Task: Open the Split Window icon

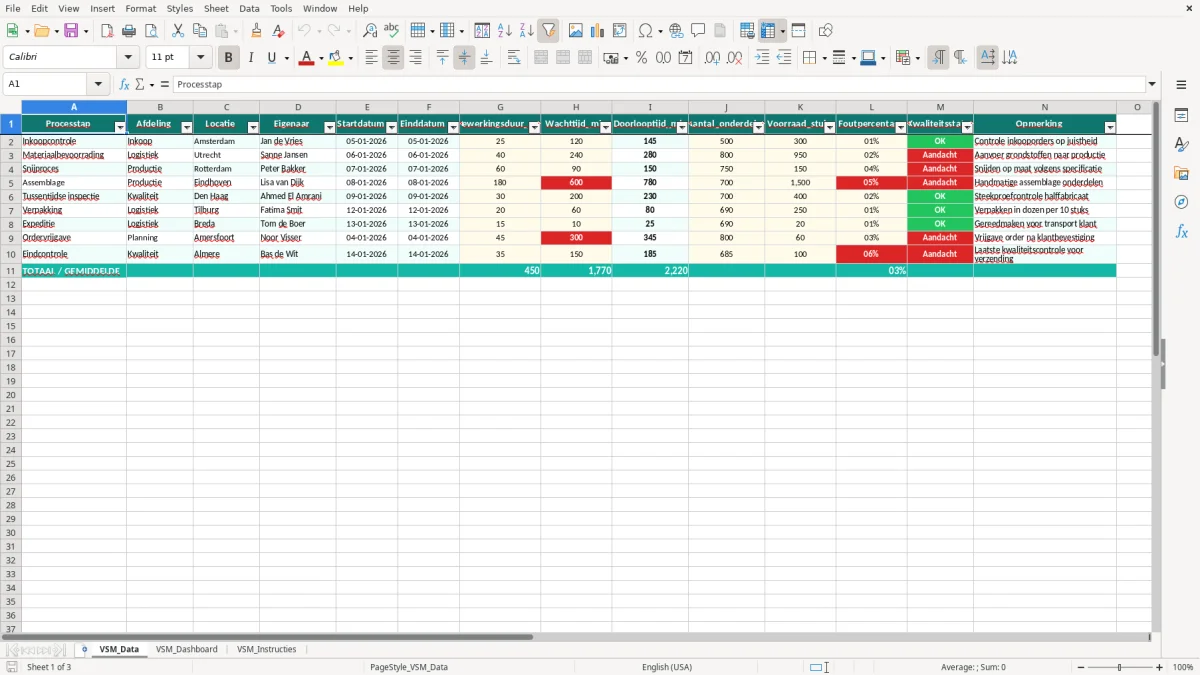Action: tap(798, 31)
